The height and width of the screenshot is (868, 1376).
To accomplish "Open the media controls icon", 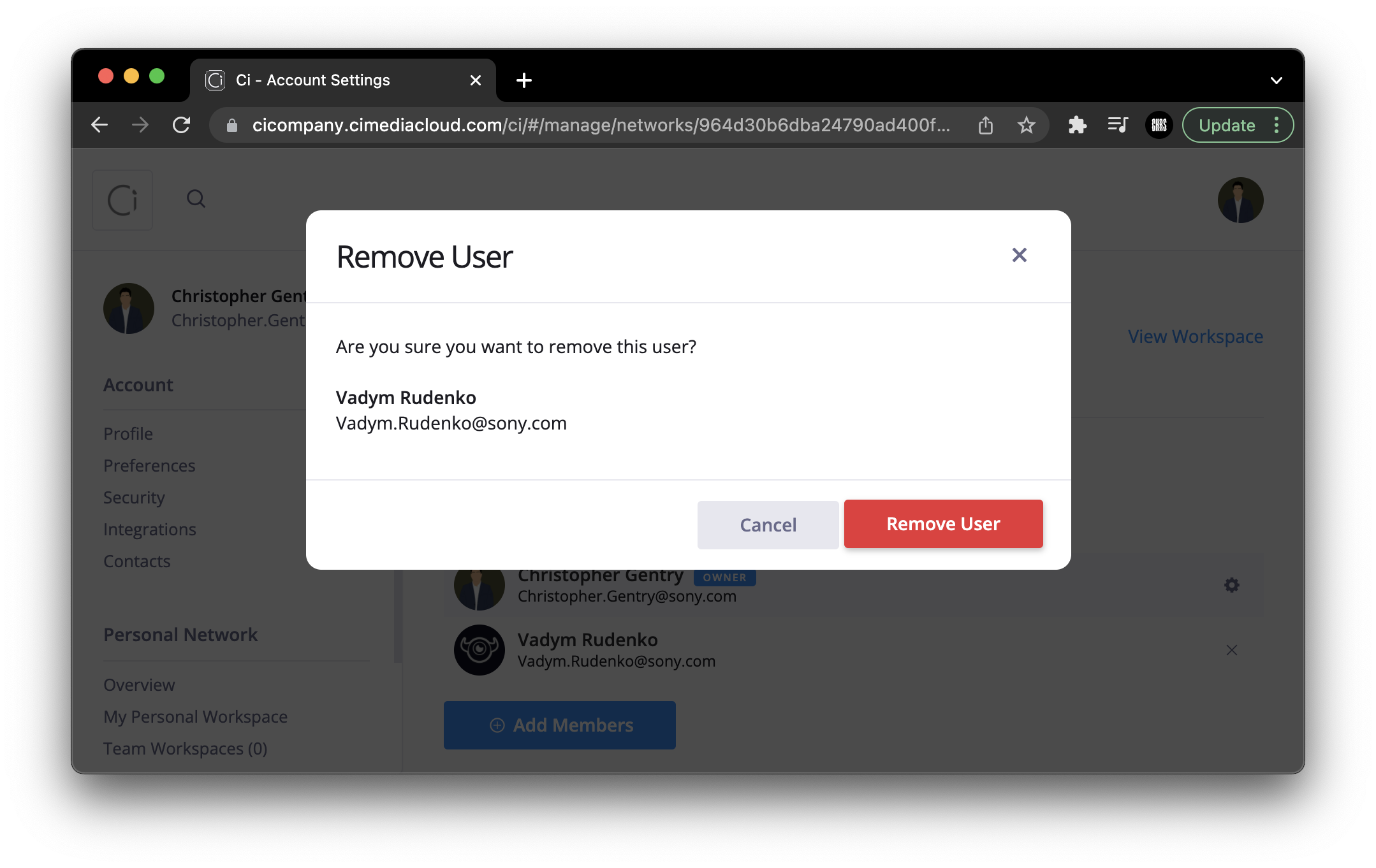I will pos(1118,125).
